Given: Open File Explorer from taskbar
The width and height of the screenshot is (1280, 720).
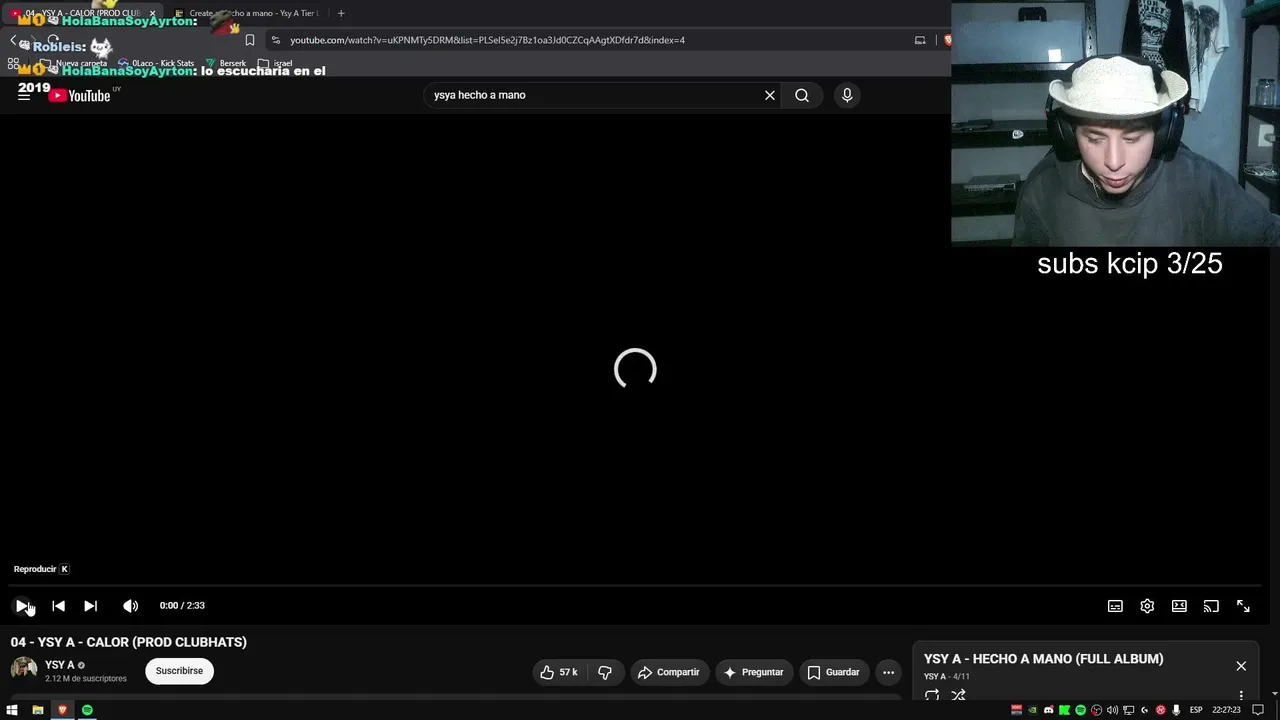Looking at the screenshot, I should click(x=37, y=710).
